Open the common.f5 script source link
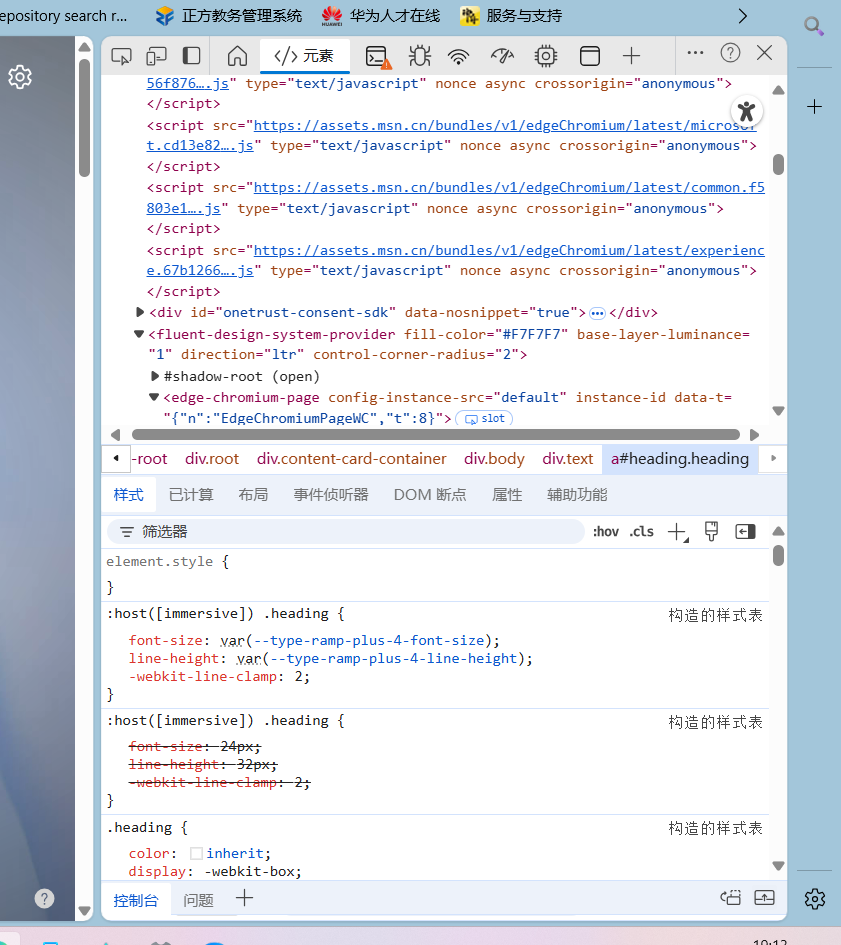 [x=455, y=198]
